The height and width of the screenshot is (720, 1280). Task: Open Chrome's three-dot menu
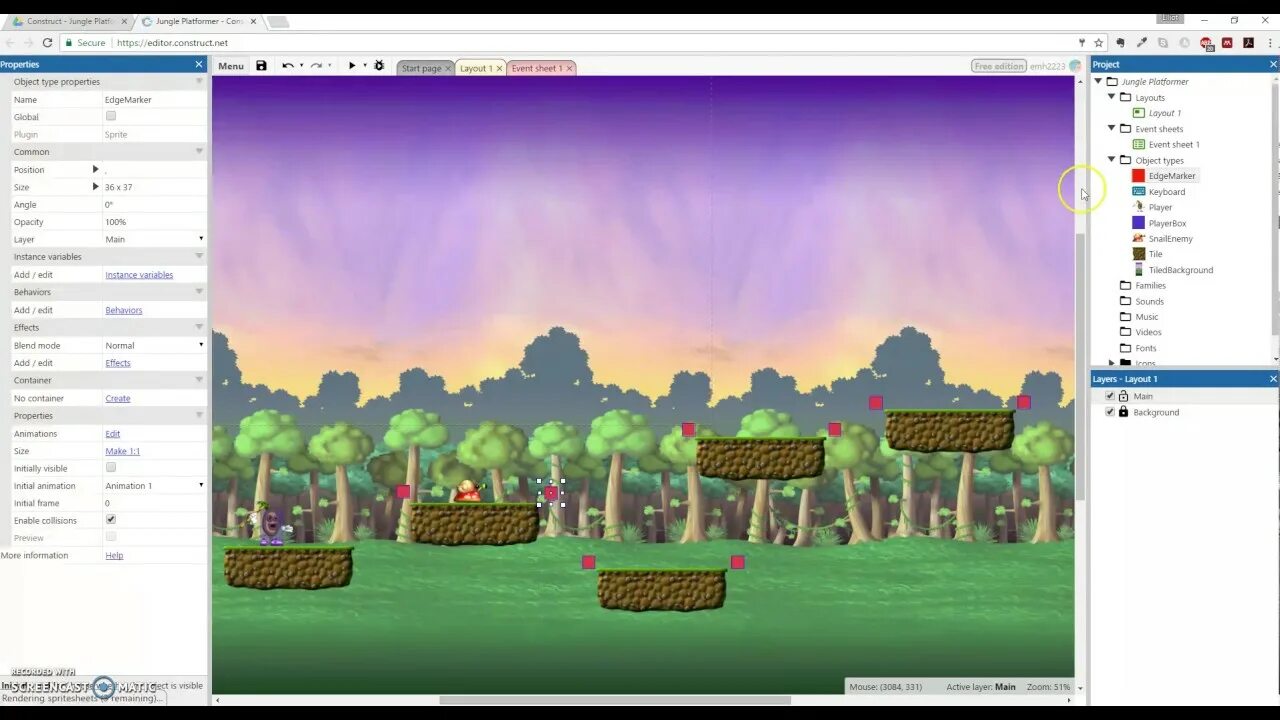coord(1269,43)
